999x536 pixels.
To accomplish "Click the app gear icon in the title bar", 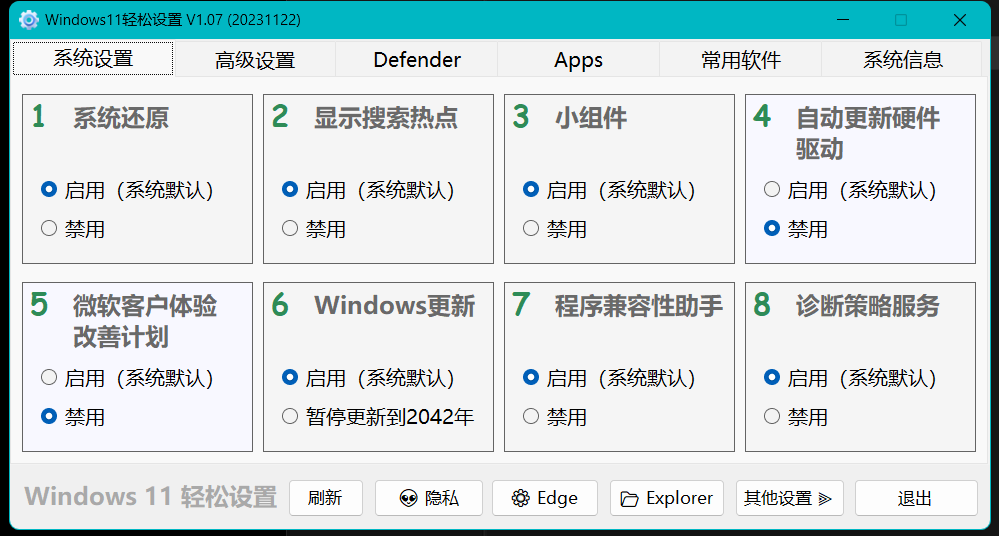I will pyautogui.click(x=29, y=20).
